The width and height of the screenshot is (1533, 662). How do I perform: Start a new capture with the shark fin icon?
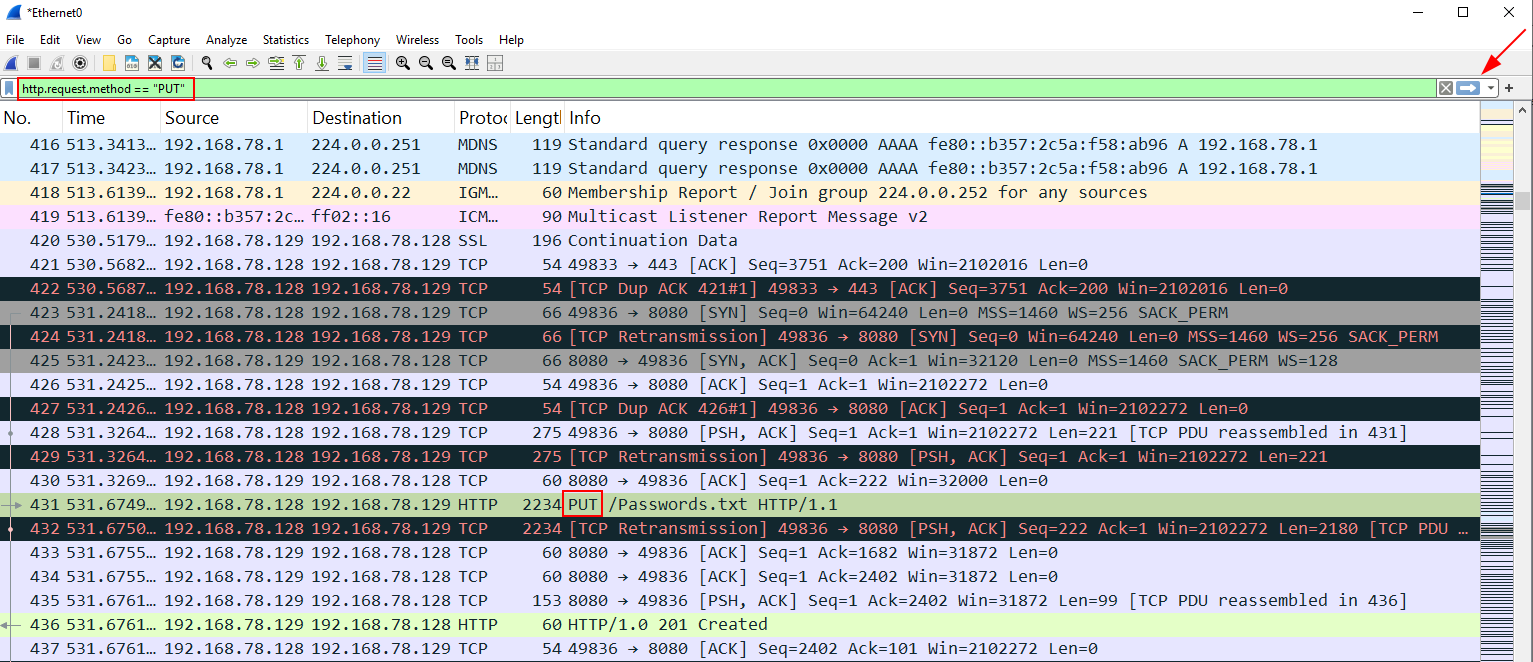click(x=11, y=63)
